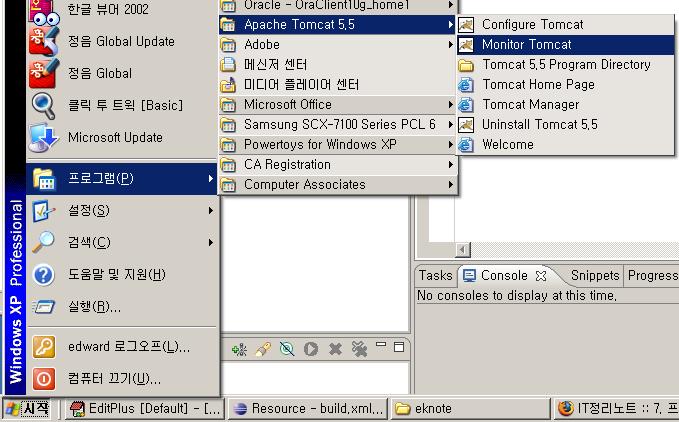Close the Console view tab

click(541, 276)
